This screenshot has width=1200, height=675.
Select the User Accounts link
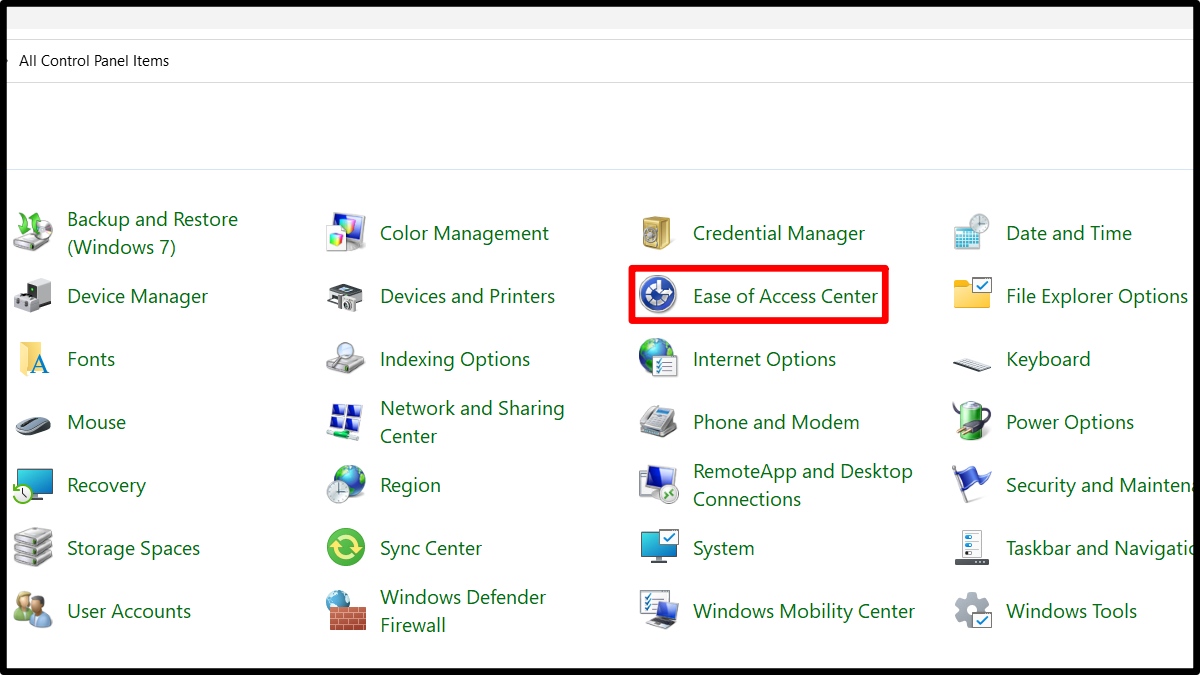pos(129,611)
